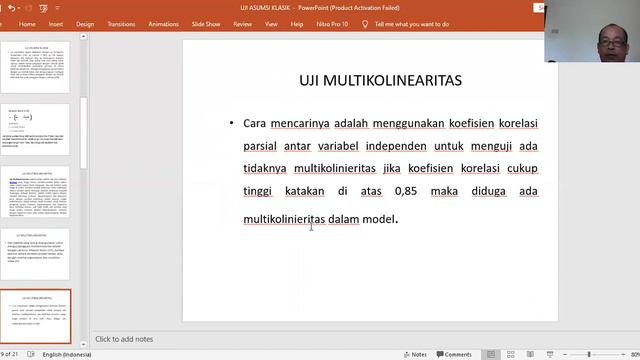This screenshot has width=640, height=360.
Task: Open the Undo history dropdown arrow
Action: (x=19, y=8)
